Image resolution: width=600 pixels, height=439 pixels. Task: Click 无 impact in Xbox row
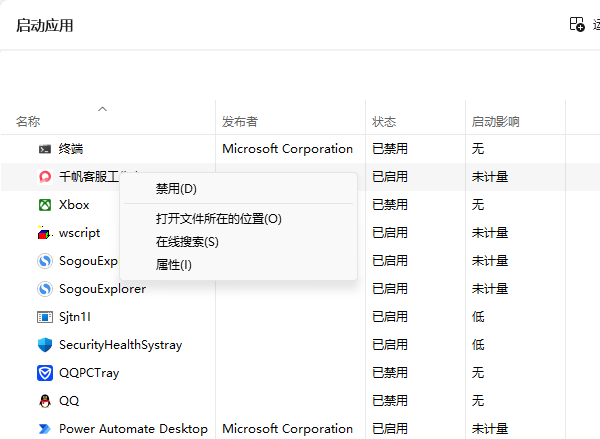coord(478,205)
